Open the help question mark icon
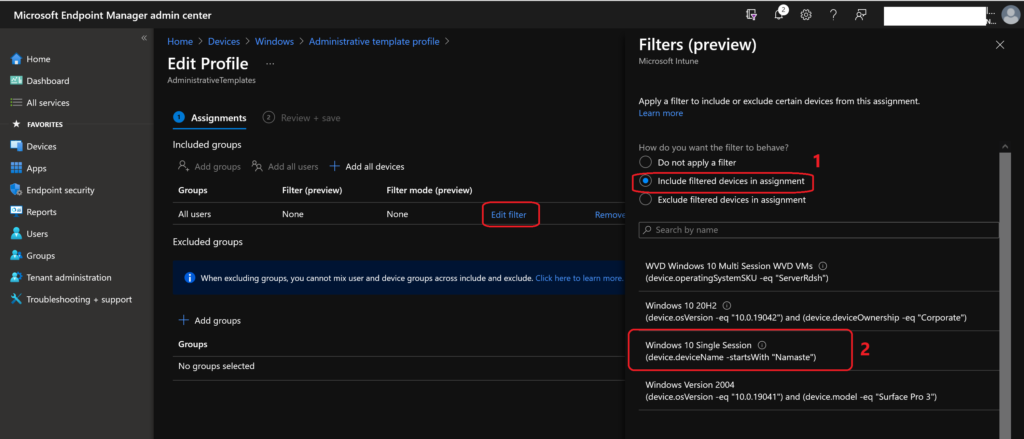This screenshot has height=439, width=1024. tap(833, 15)
